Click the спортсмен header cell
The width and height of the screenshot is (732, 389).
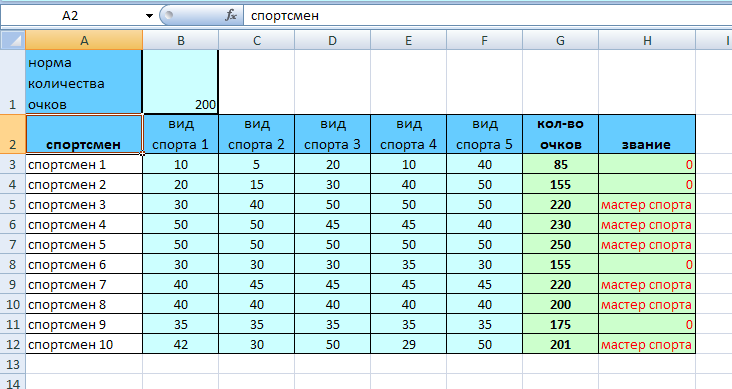84,134
